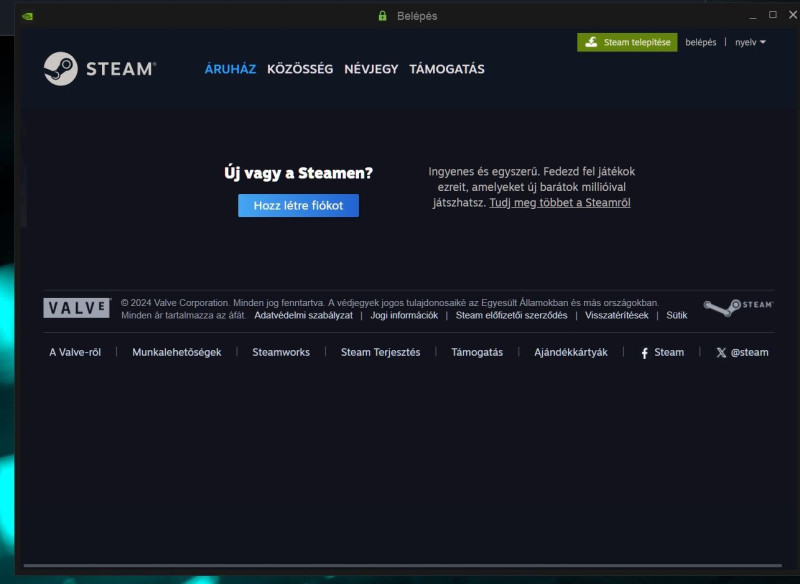Open the KÖZÖSSÉG community tab

[300, 69]
